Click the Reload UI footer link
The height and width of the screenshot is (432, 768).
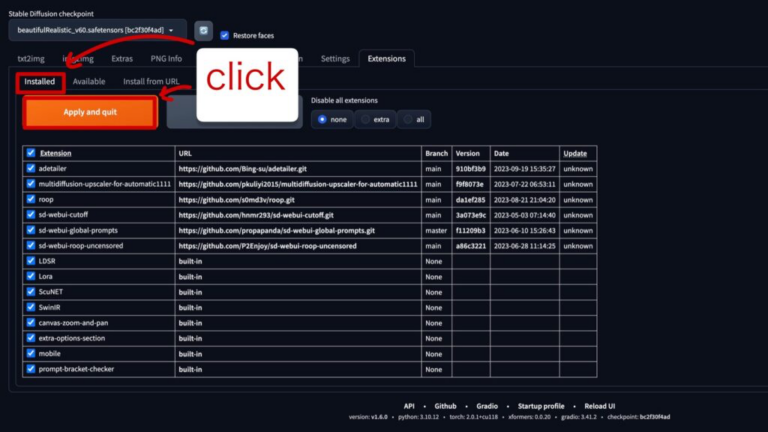tap(599, 406)
